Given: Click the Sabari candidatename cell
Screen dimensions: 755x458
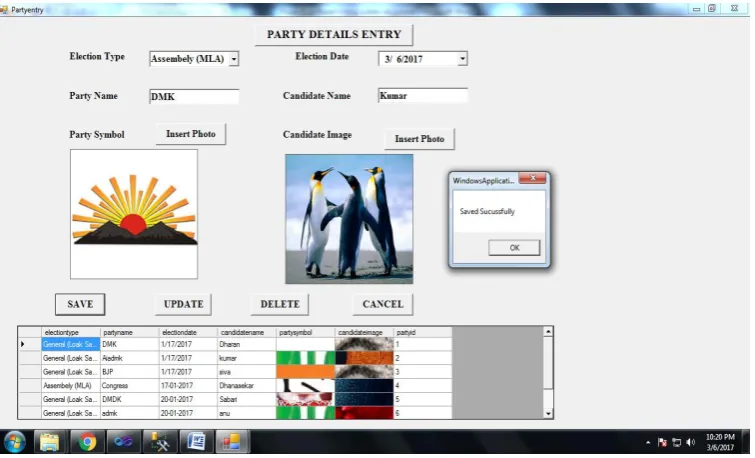Looking at the screenshot, I should (x=247, y=399).
